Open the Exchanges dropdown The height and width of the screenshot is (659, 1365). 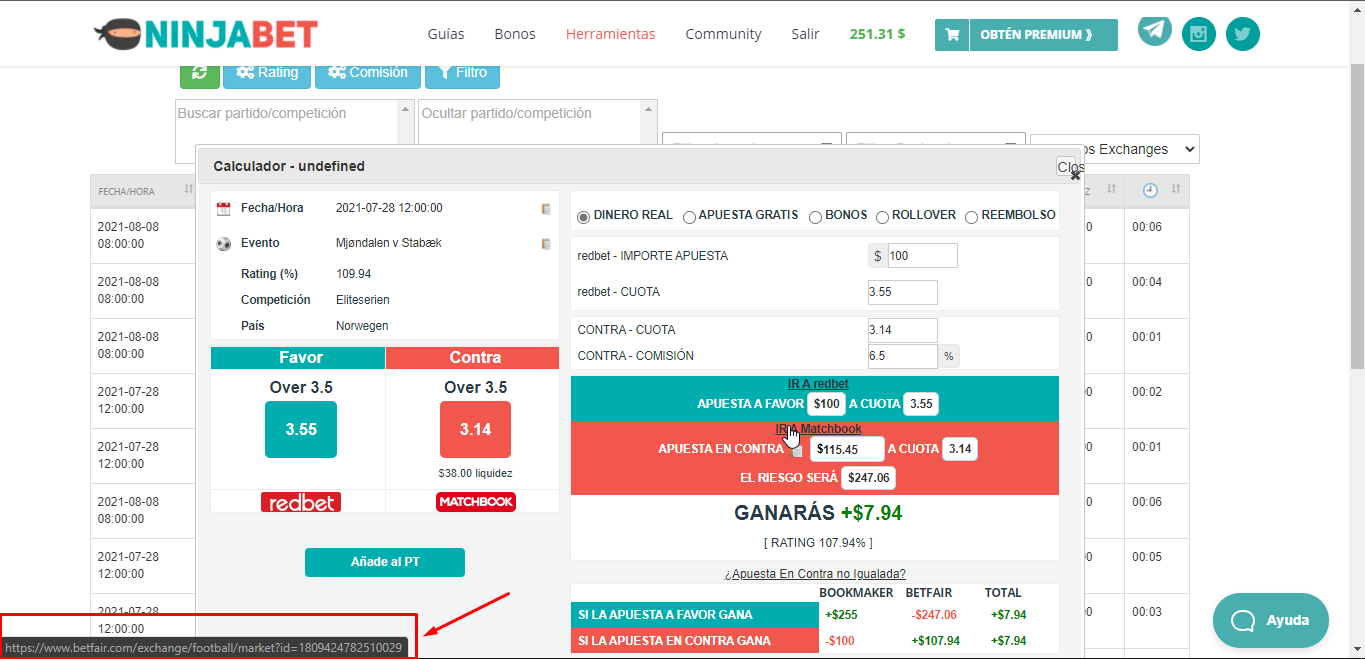click(x=1115, y=149)
